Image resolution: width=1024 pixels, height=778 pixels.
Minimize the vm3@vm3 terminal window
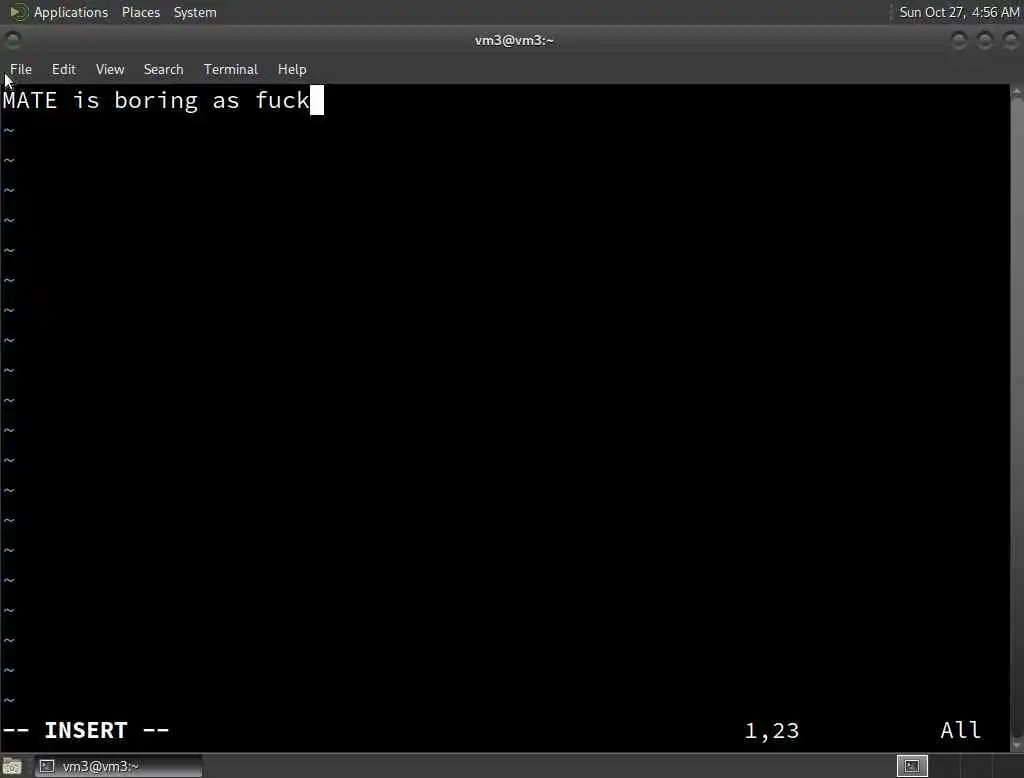[x=959, y=41]
